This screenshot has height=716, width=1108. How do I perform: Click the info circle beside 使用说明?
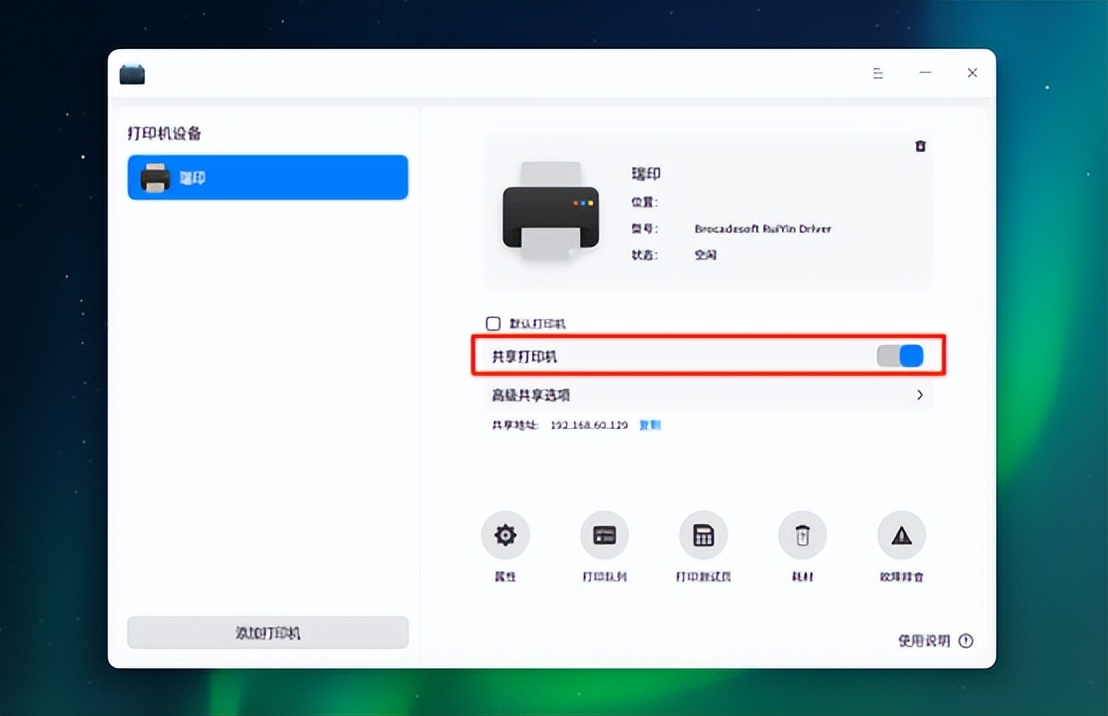[x=964, y=641]
